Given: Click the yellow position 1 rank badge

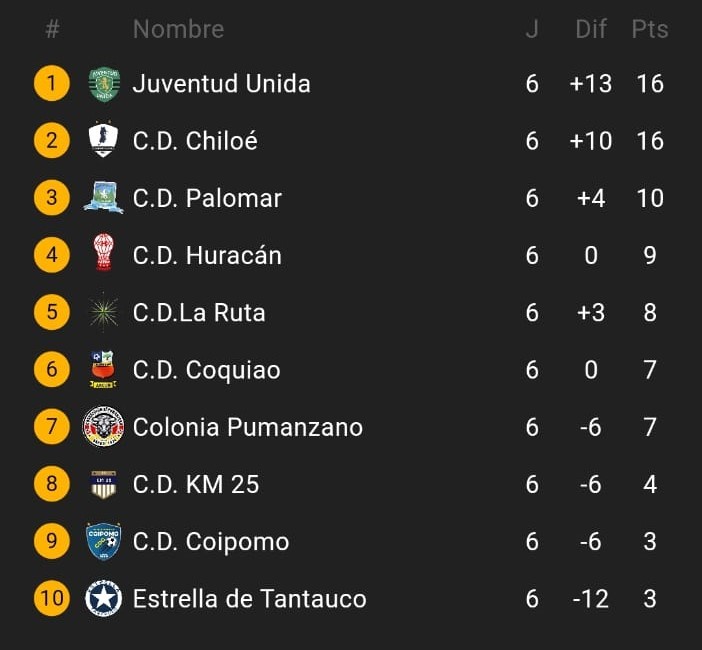Looking at the screenshot, I should point(52,83).
